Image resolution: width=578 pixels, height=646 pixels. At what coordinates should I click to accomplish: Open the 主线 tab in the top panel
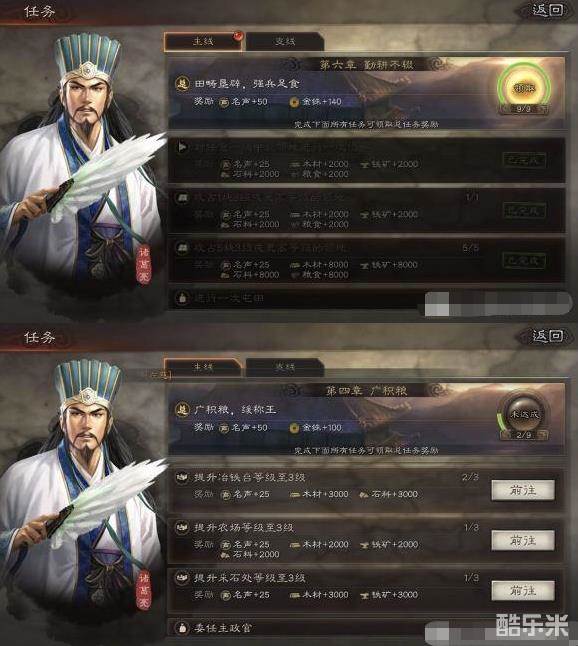(x=203, y=42)
